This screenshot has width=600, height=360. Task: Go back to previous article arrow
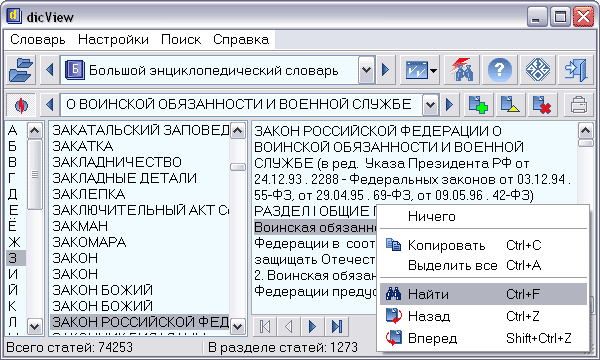(50, 104)
